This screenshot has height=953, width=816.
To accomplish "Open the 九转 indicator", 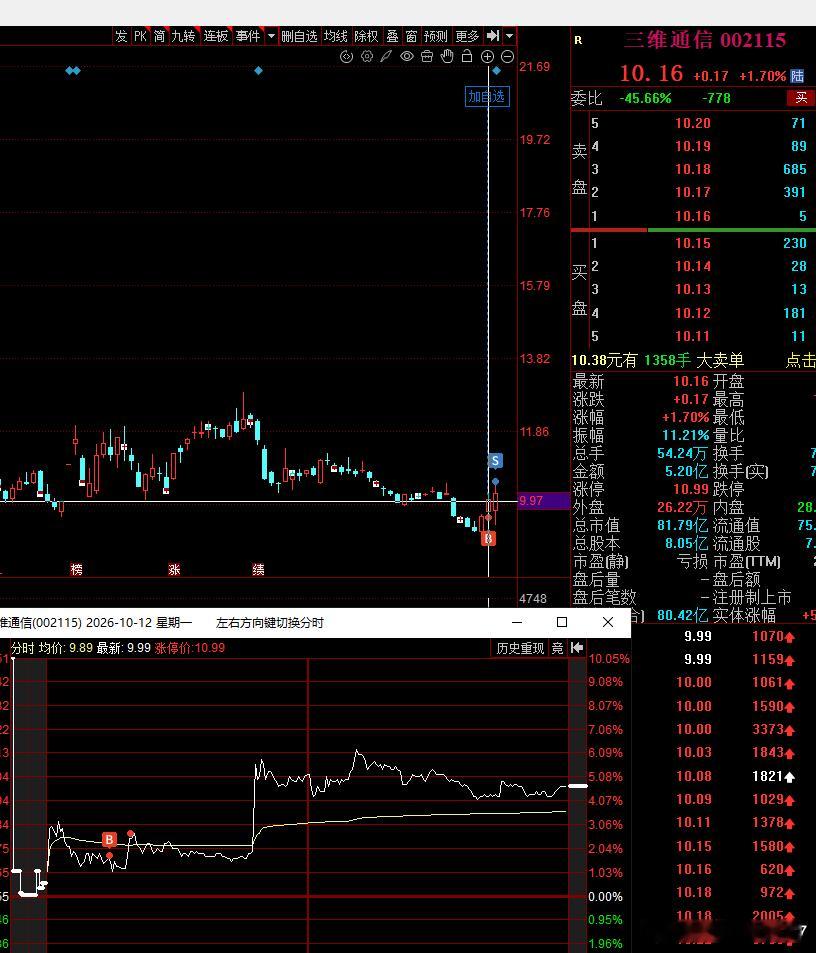I will (x=183, y=36).
